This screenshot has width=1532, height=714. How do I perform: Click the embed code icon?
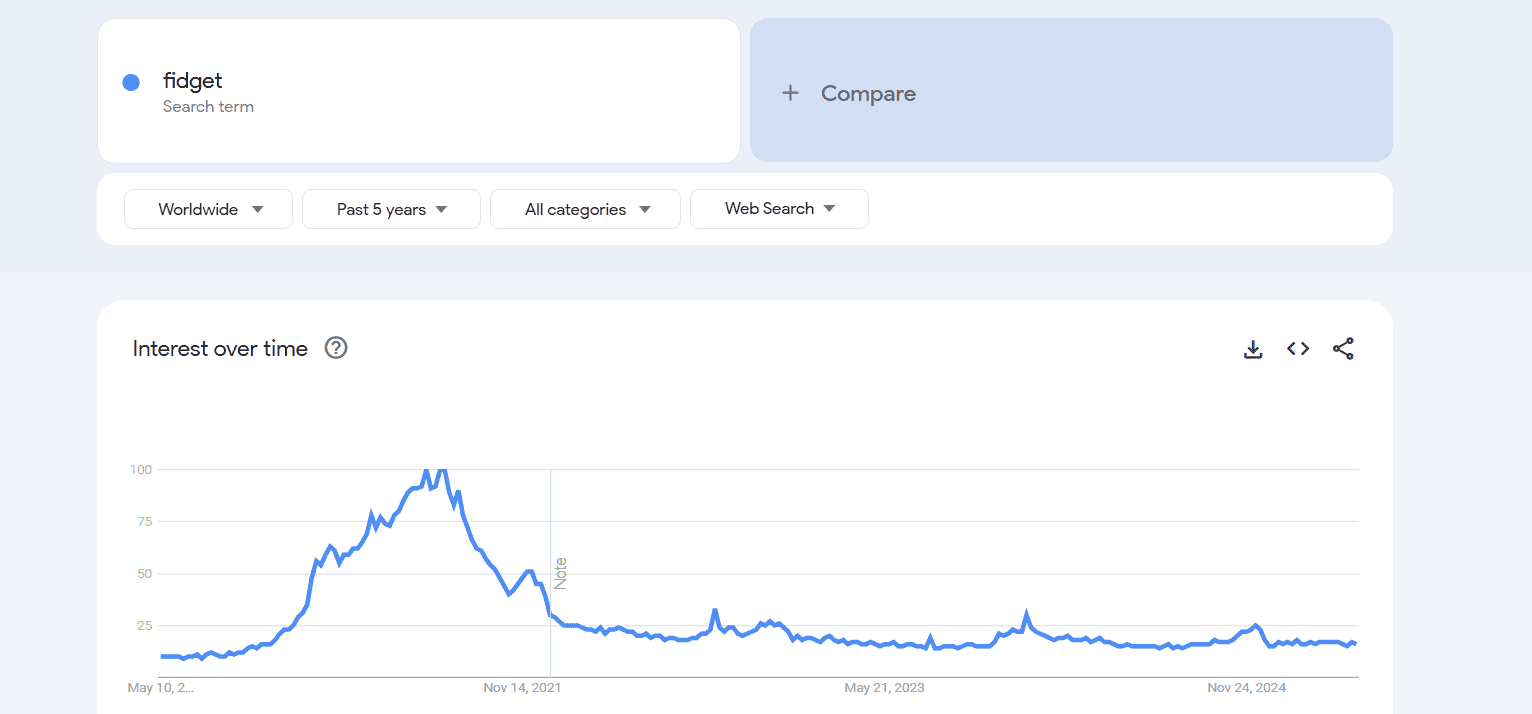point(1298,349)
